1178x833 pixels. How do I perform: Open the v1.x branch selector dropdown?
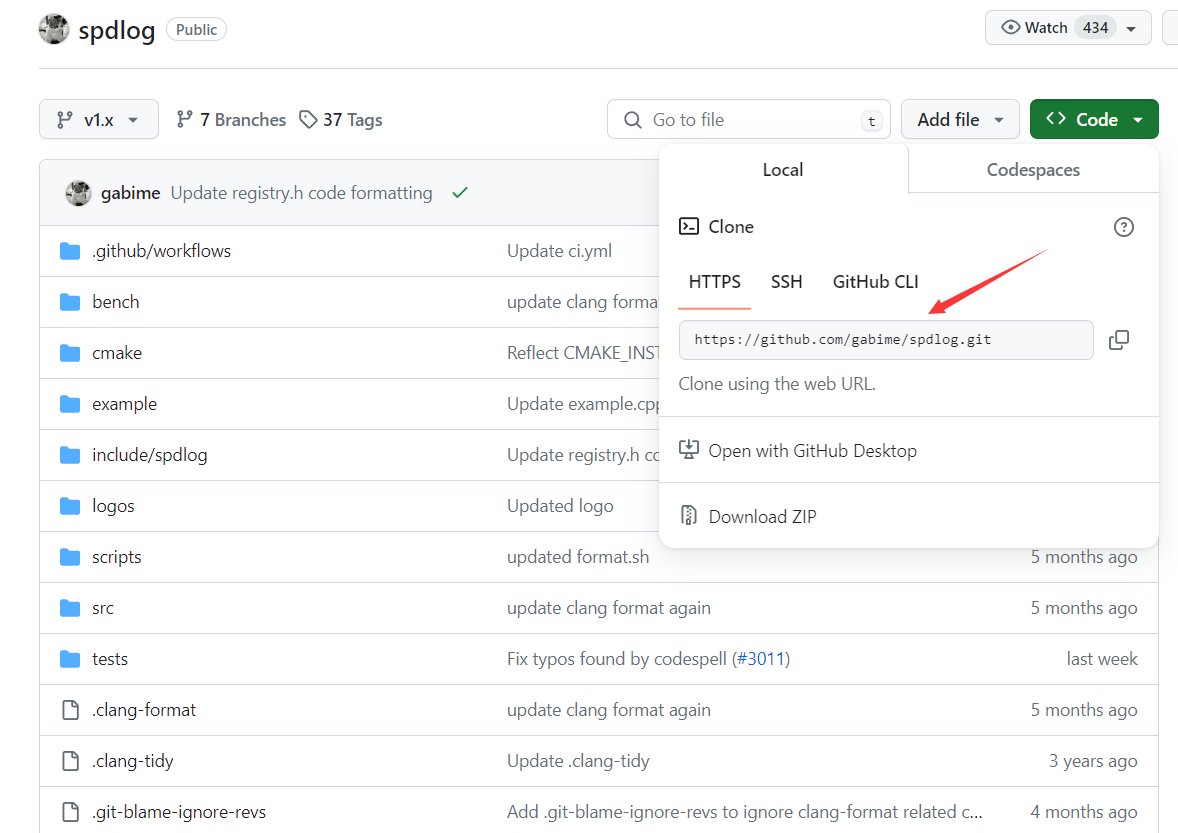99,119
